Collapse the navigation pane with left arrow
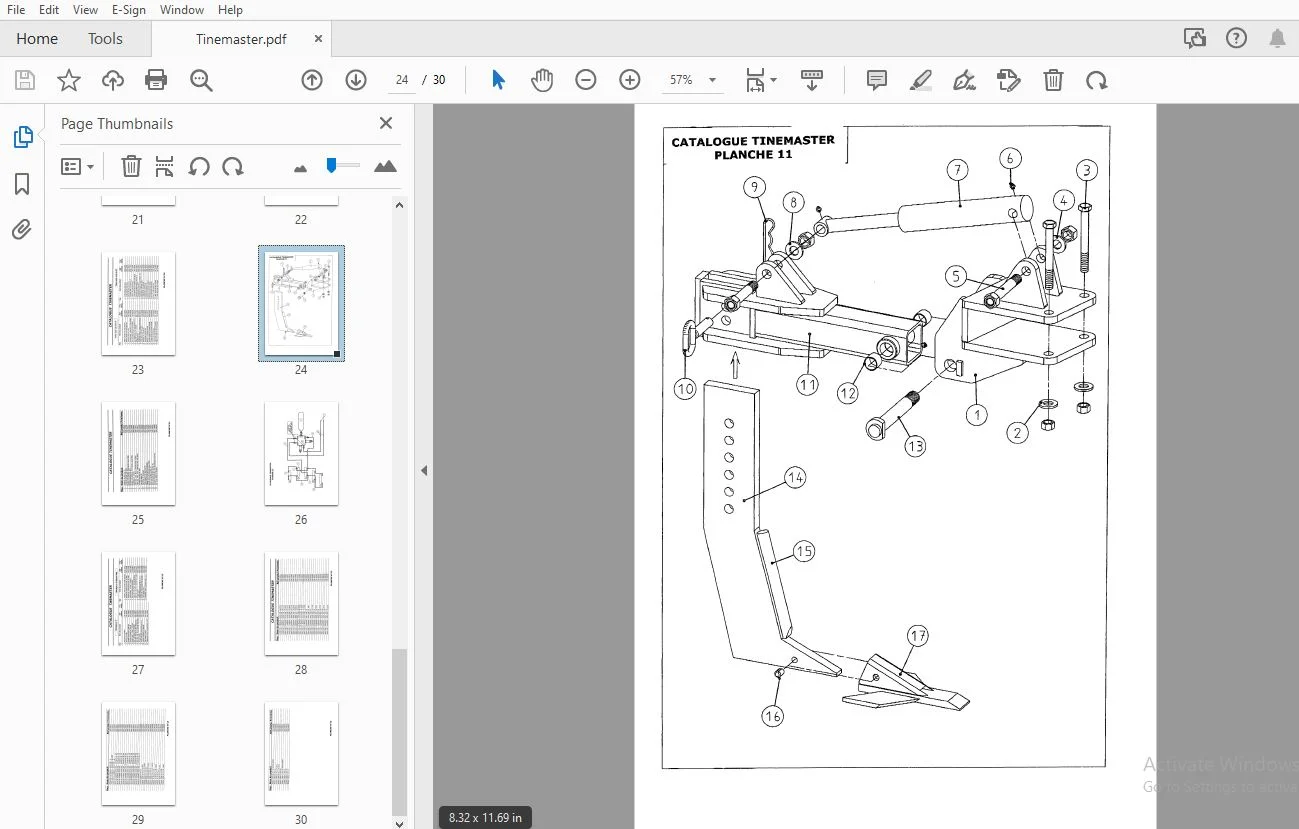 [x=423, y=470]
